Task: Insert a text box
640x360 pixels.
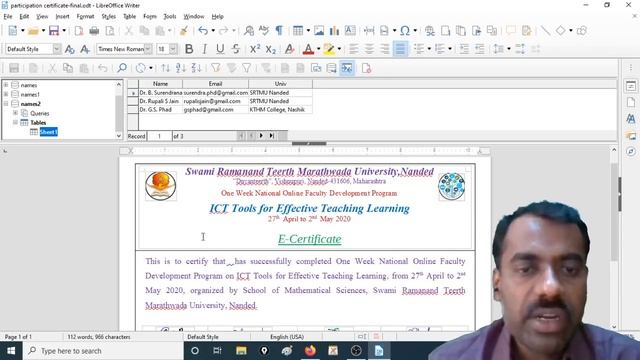Action: [350, 31]
